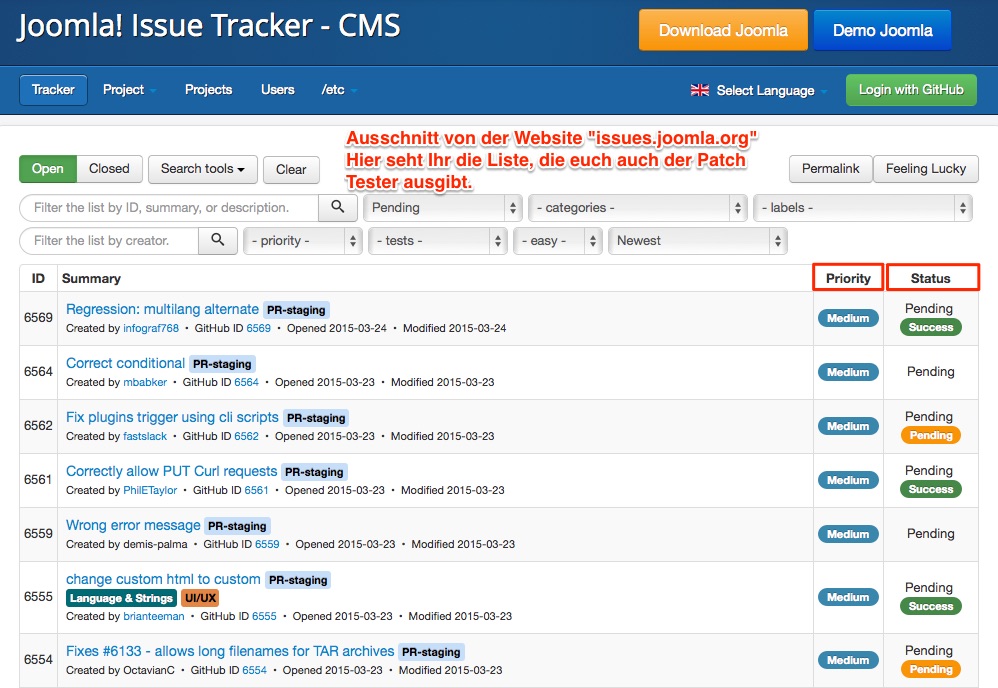Open issue 'Wrong error message'

pyautogui.click(x=133, y=526)
